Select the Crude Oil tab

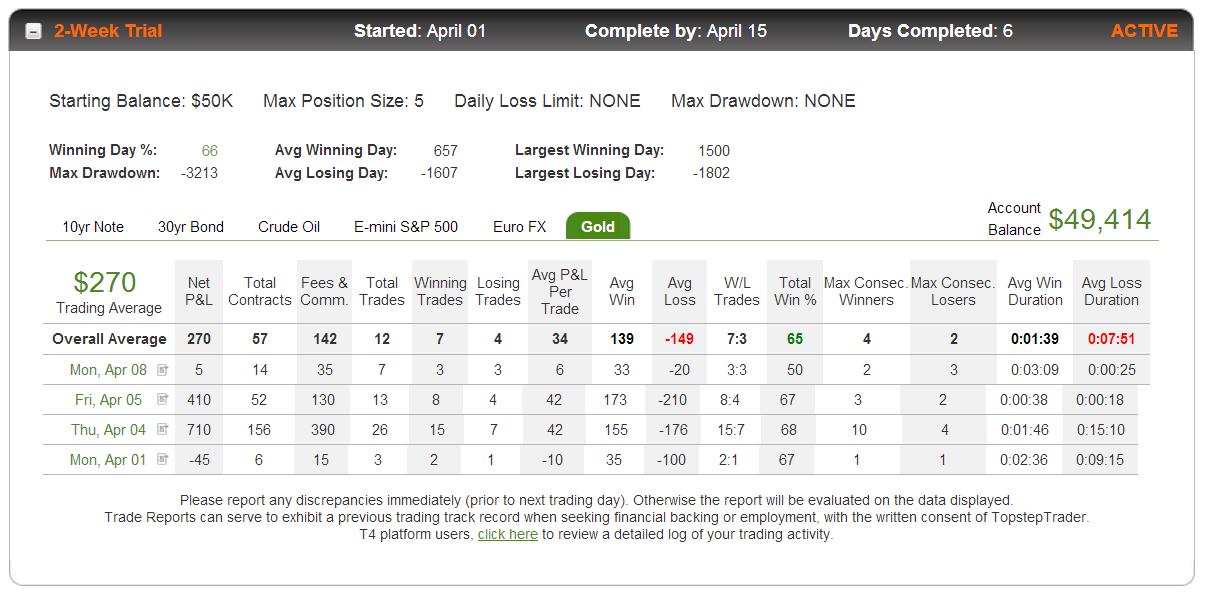[x=289, y=227]
